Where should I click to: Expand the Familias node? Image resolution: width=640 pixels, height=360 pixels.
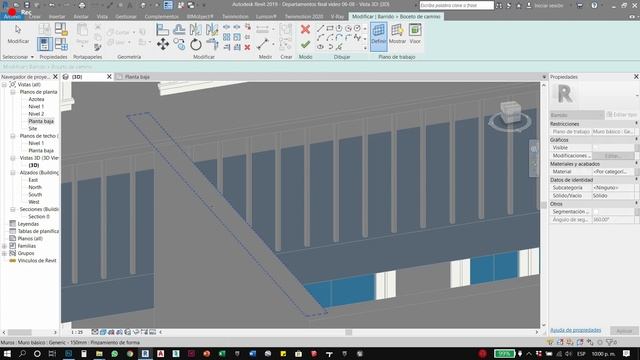[x=4, y=246]
